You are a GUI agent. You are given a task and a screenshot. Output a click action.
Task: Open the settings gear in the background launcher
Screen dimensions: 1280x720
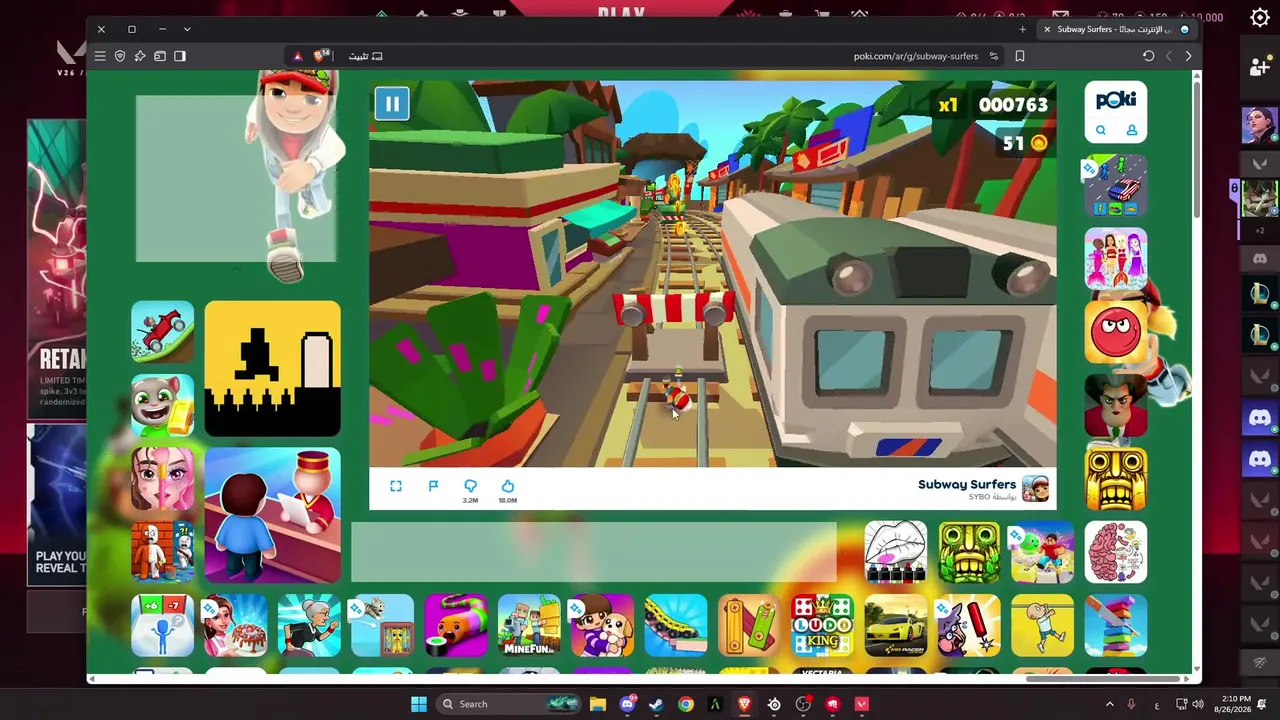tap(1260, 17)
